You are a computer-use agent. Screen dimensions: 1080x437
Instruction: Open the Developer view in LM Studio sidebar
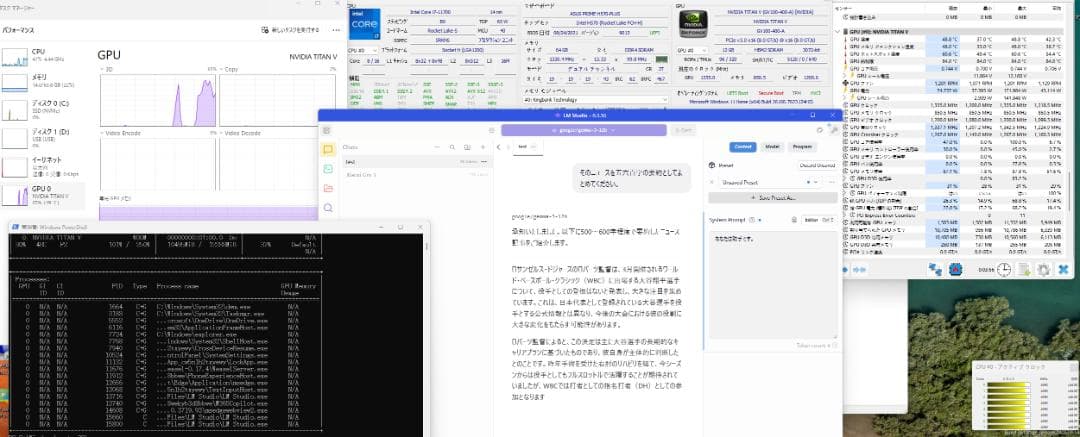329,168
